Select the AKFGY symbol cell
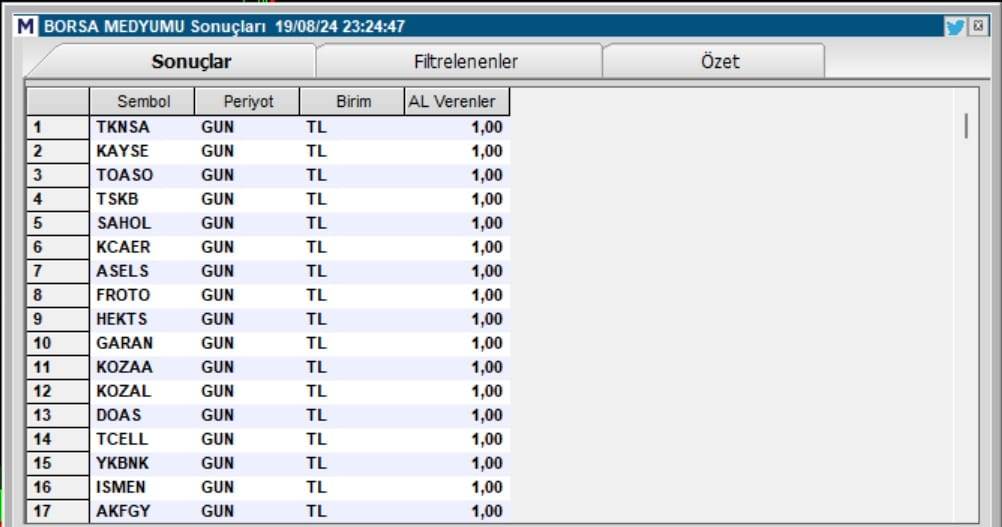Viewport: 1002px width, 527px height. click(x=143, y=511)
